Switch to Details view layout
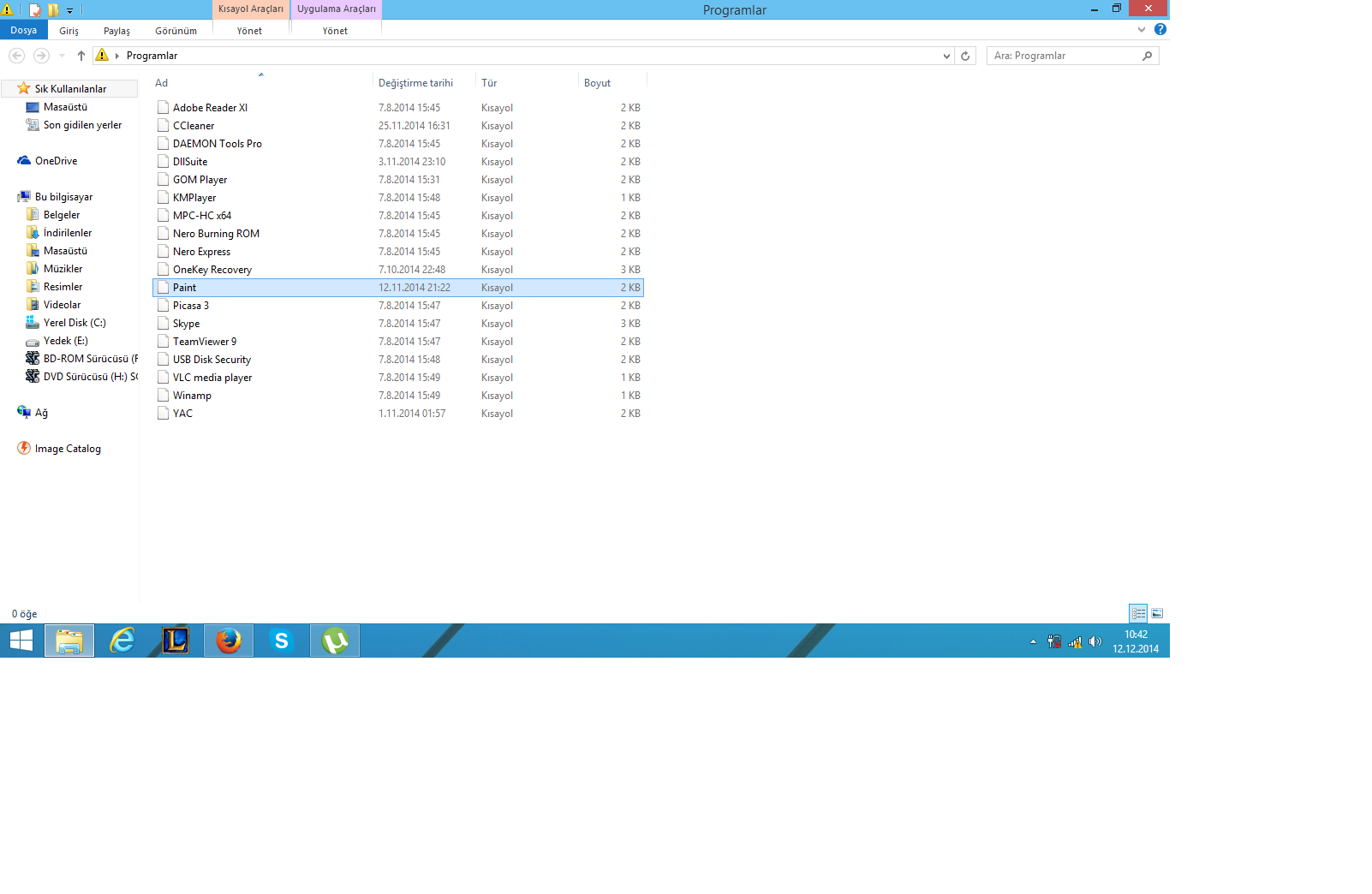 pyautogui.click(x=1138, y=613)
